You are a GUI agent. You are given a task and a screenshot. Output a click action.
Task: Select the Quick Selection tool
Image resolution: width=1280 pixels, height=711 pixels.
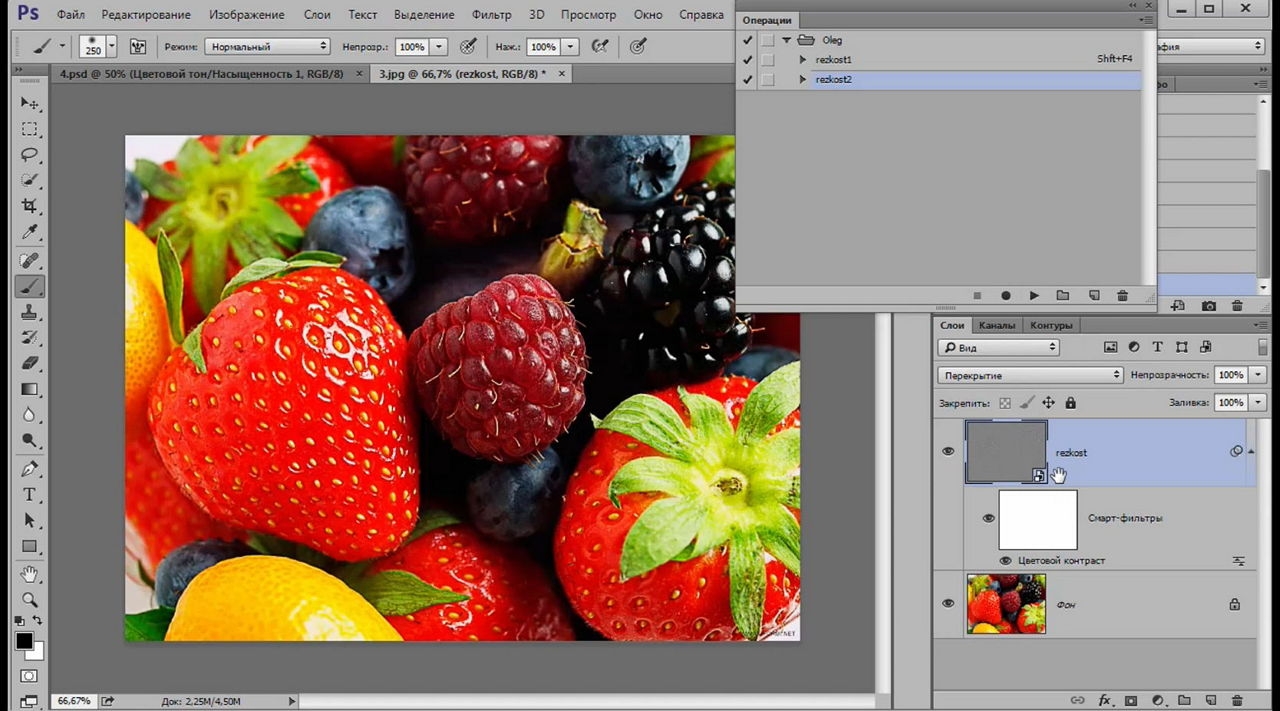click(x=30, y=181)
